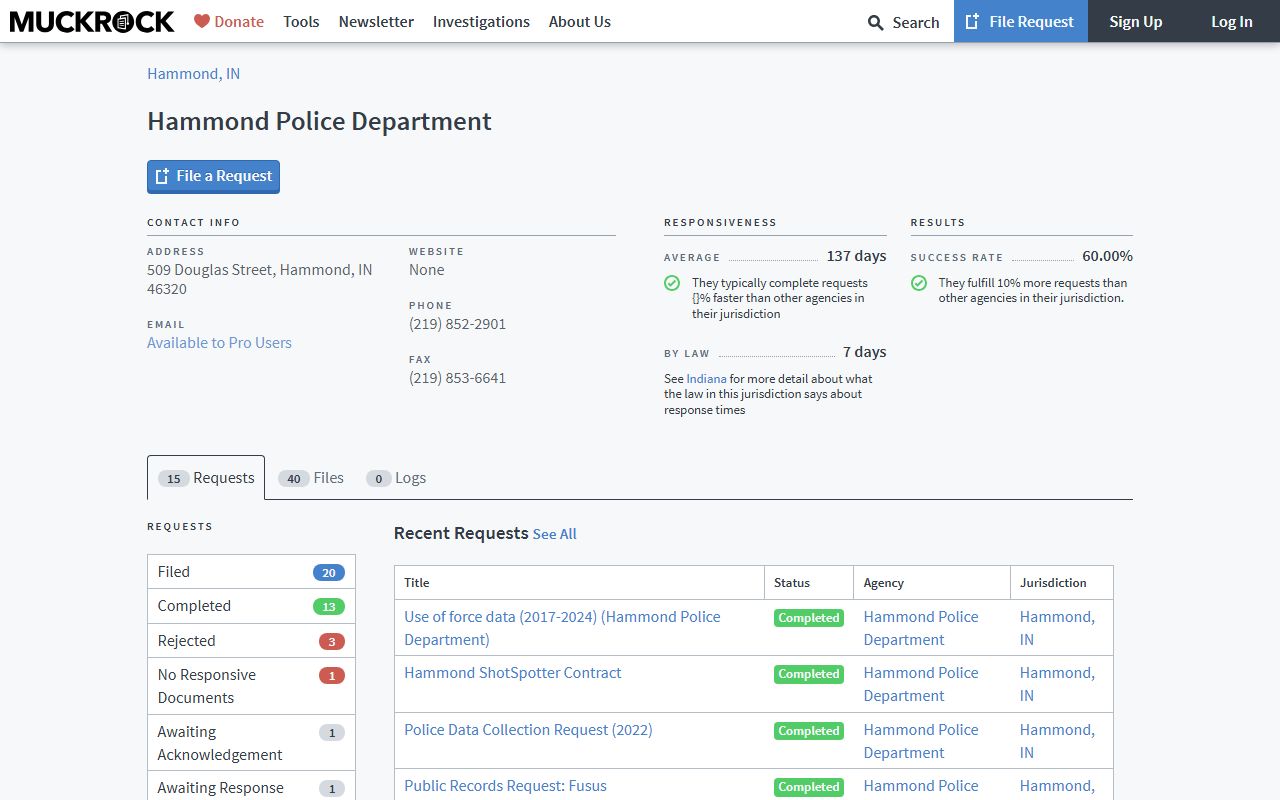
Task: Open Police Data Collection Request (2022)
Action: (528, 730)
